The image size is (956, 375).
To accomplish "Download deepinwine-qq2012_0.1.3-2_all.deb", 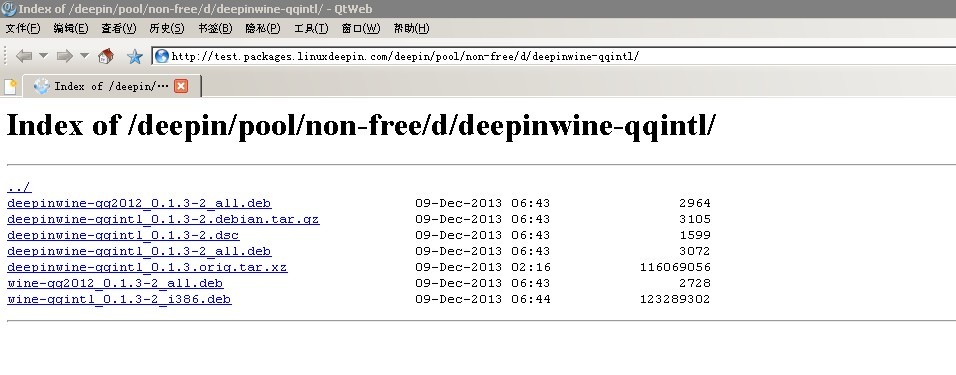I will 139,203.
